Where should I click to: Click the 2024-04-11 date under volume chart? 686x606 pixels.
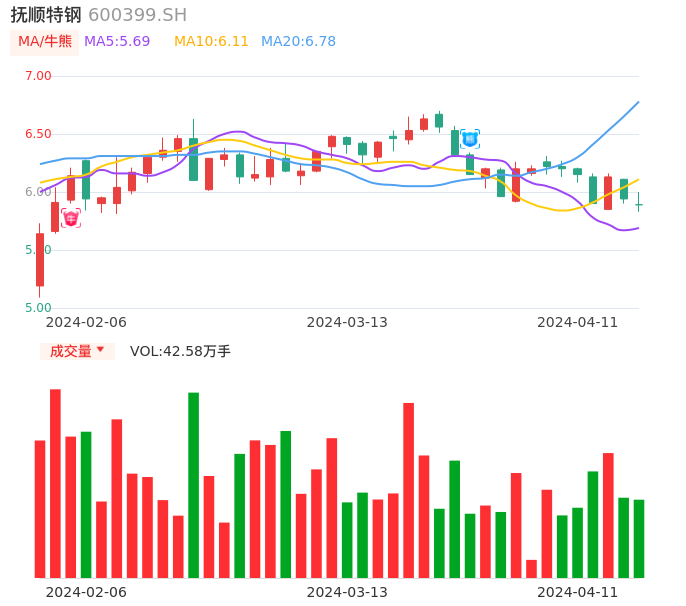pos(578,592)
